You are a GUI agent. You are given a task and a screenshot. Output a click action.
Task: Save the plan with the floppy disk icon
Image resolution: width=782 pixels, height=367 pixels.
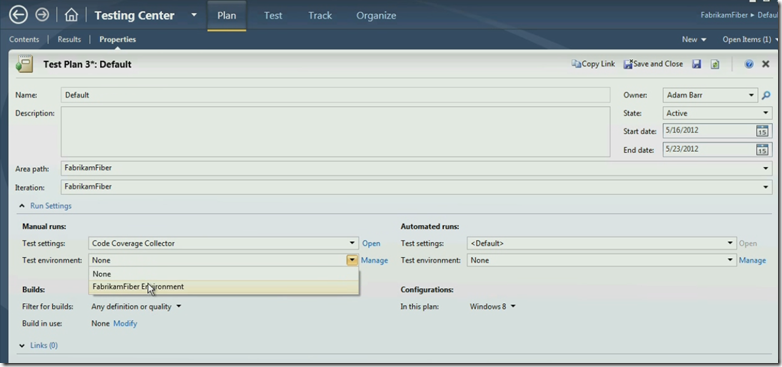pyautogui.click(x=697, y=64)
